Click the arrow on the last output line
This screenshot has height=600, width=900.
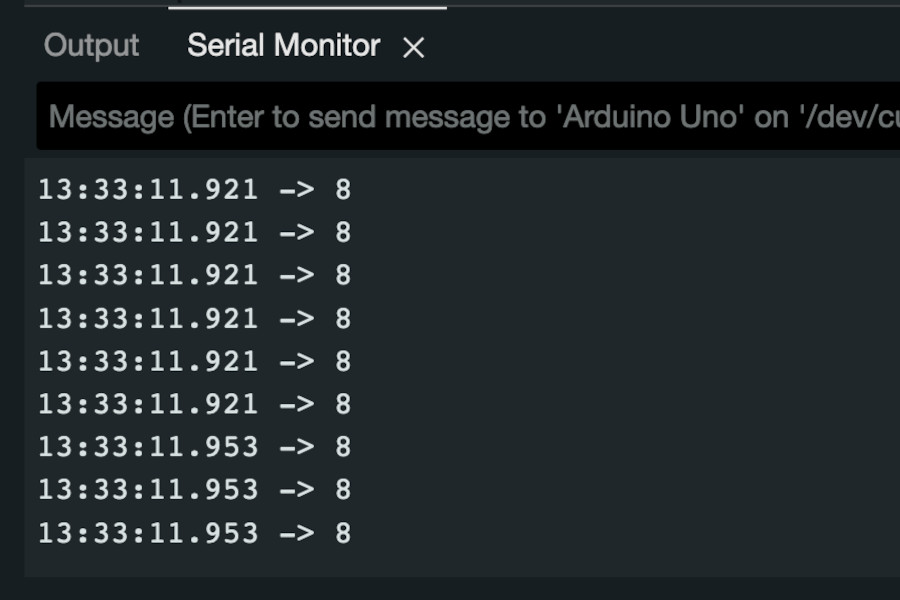click(297, 533)
